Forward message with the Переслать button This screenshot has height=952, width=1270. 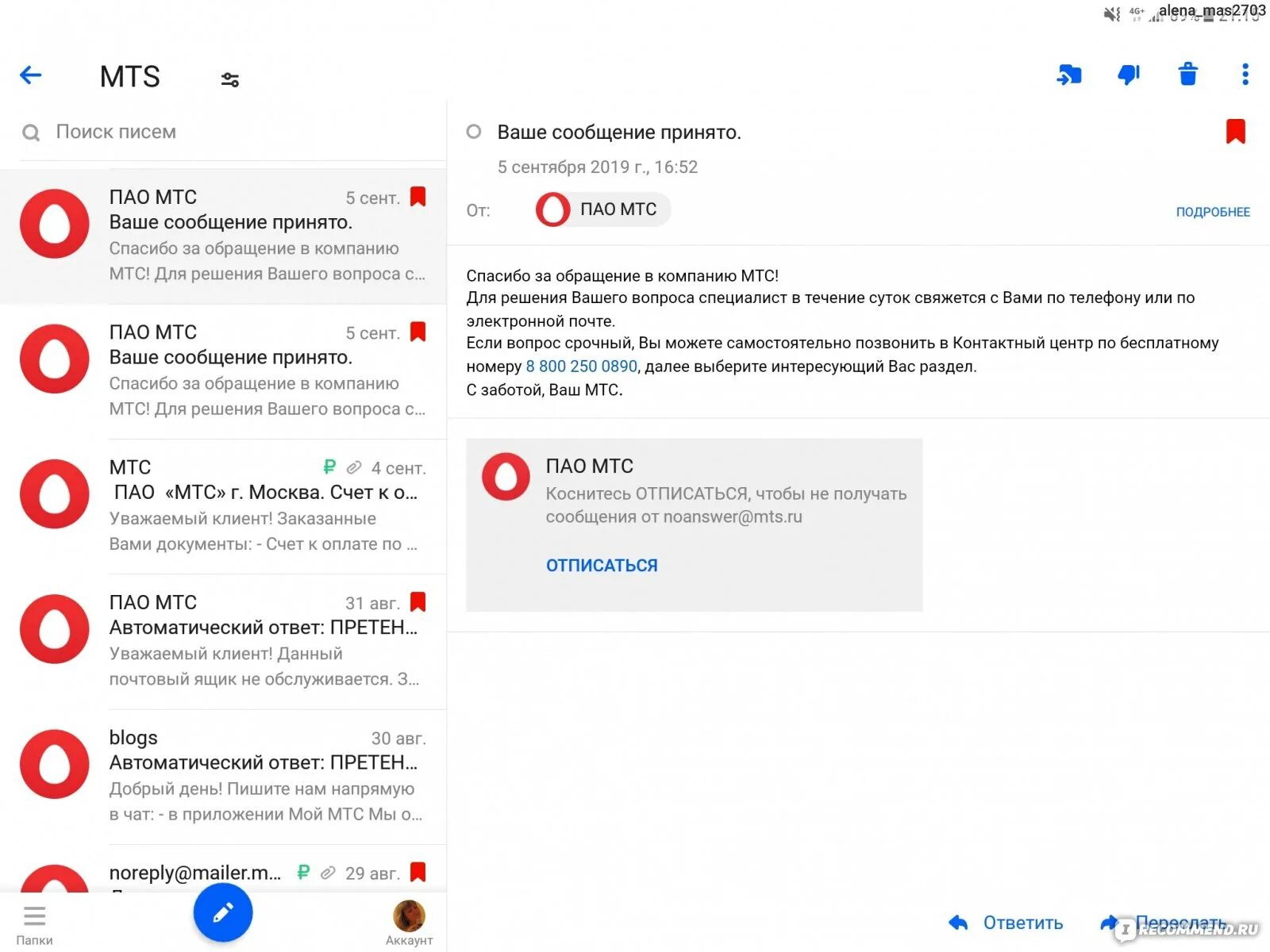coord(1164,923)
